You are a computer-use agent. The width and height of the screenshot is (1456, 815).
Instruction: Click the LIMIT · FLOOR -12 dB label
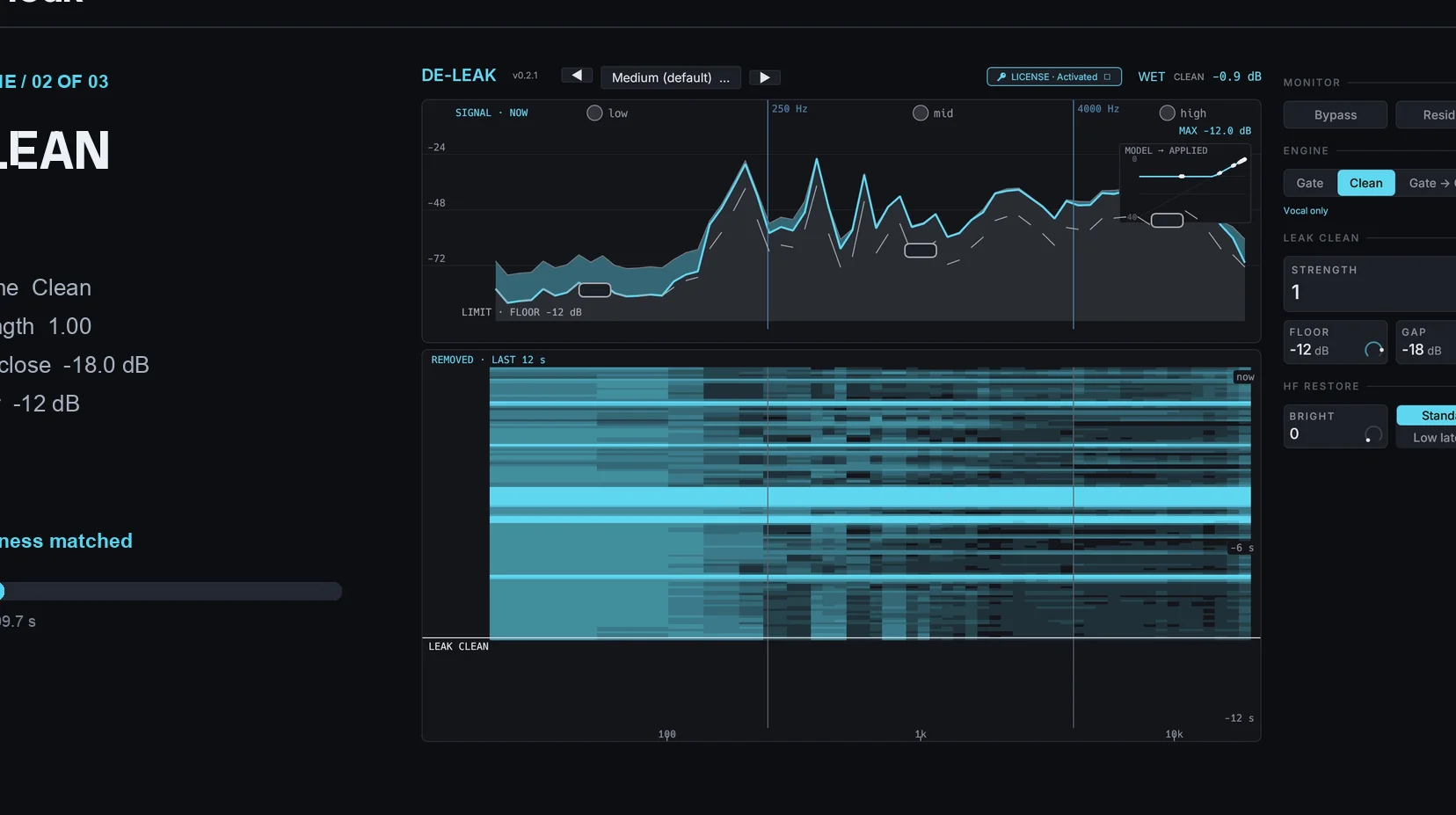coord(521,312)
